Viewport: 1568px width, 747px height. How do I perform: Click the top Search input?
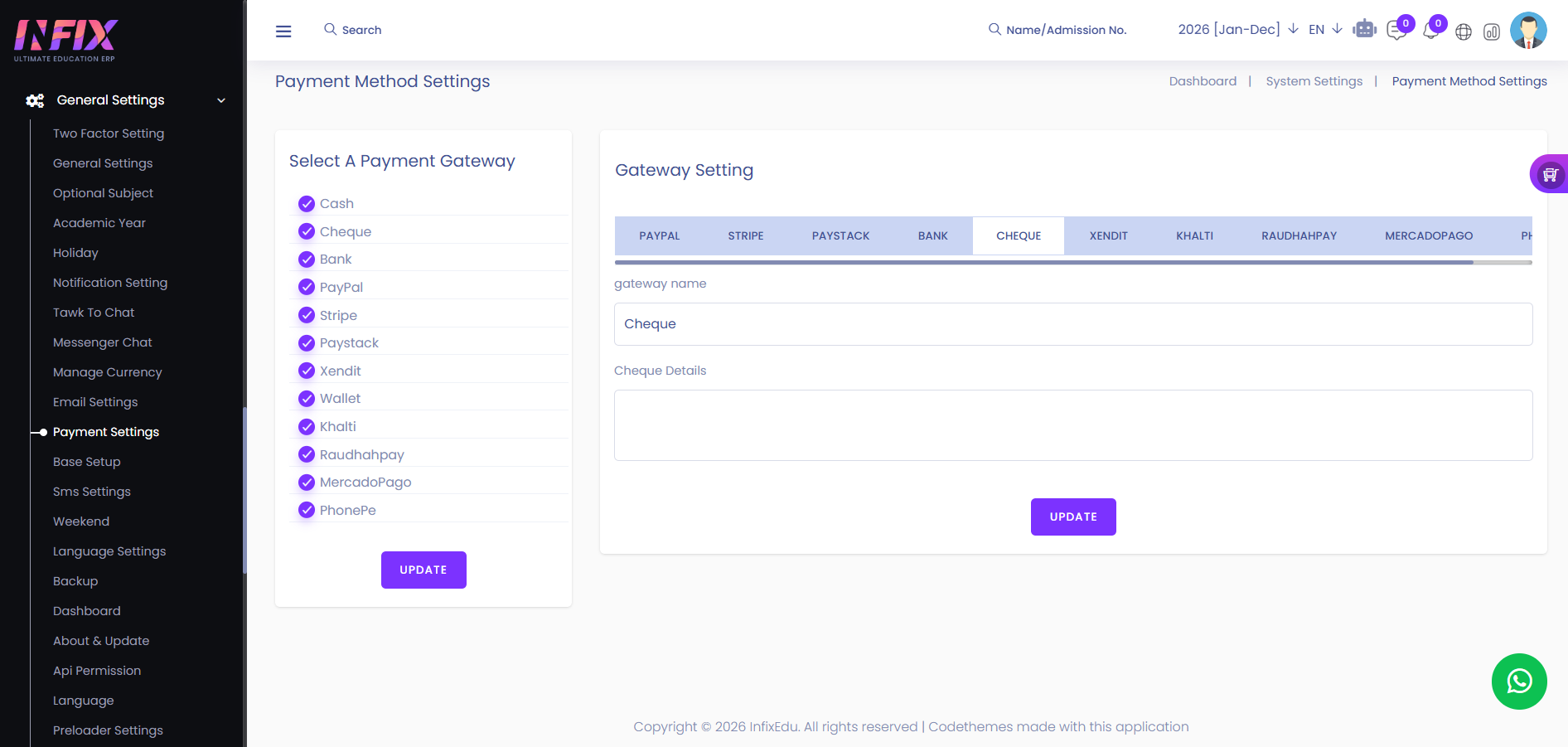tap(362, 30)
